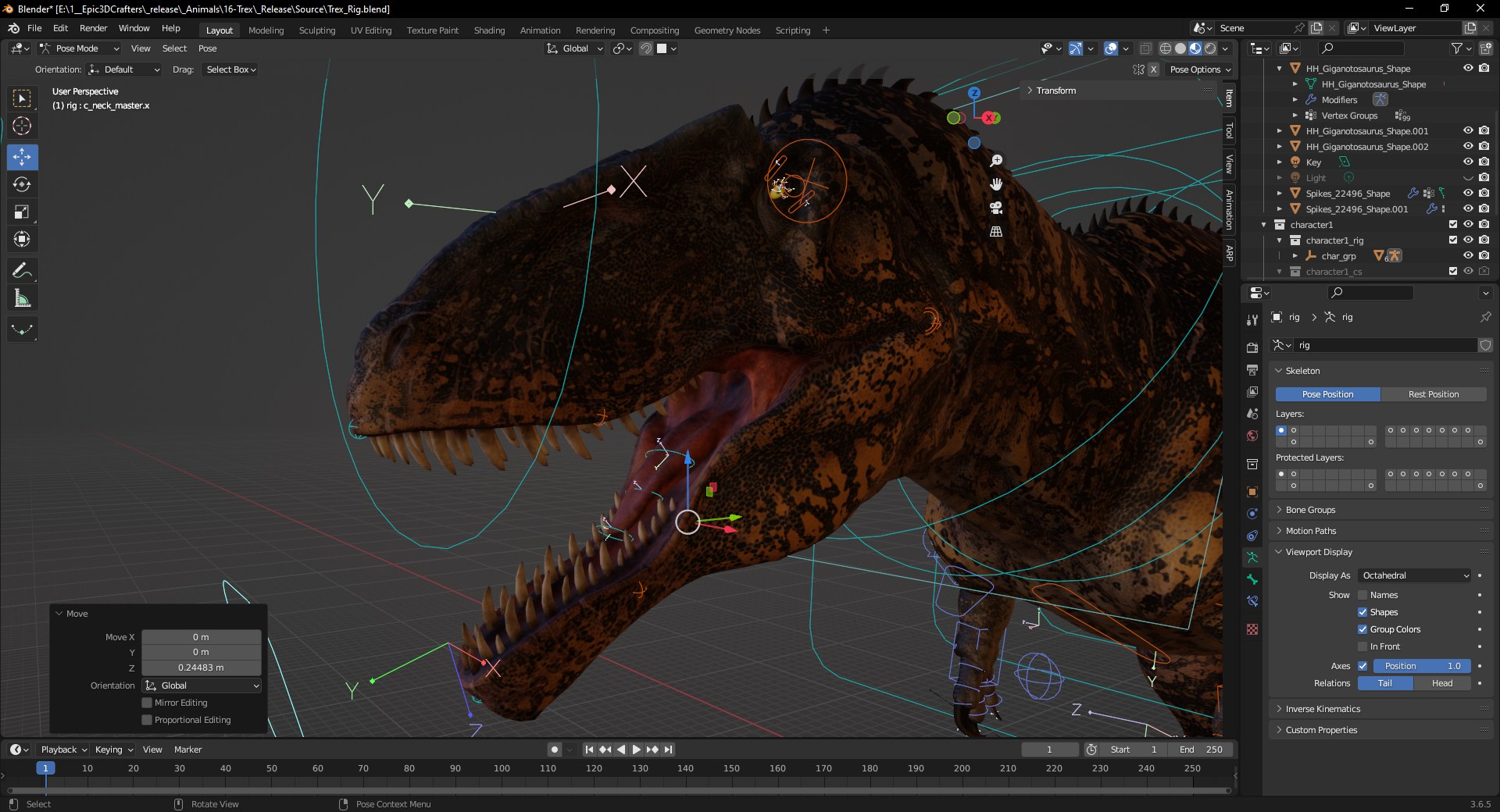Activate the Move tool
Viewport: 1500px width, 812px height.
22,157
